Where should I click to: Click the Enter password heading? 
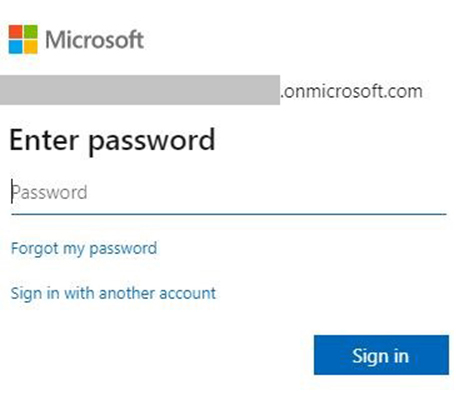coord(112,141)
